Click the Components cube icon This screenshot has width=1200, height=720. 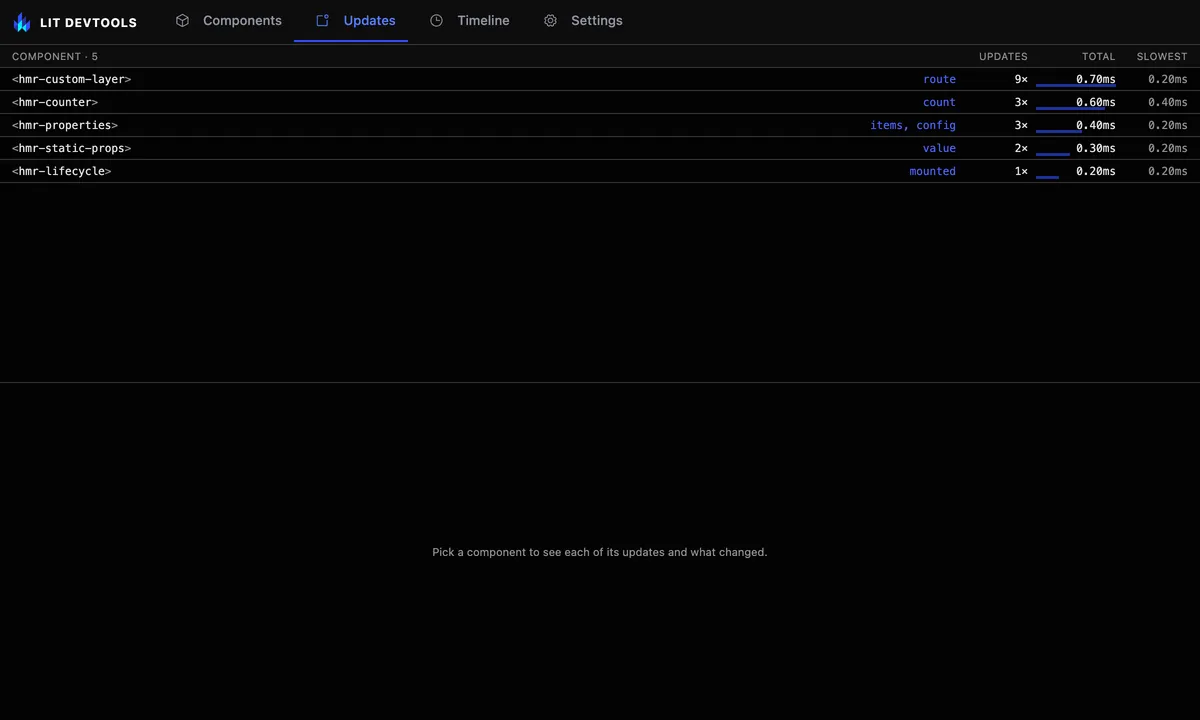tap(182, 20)
